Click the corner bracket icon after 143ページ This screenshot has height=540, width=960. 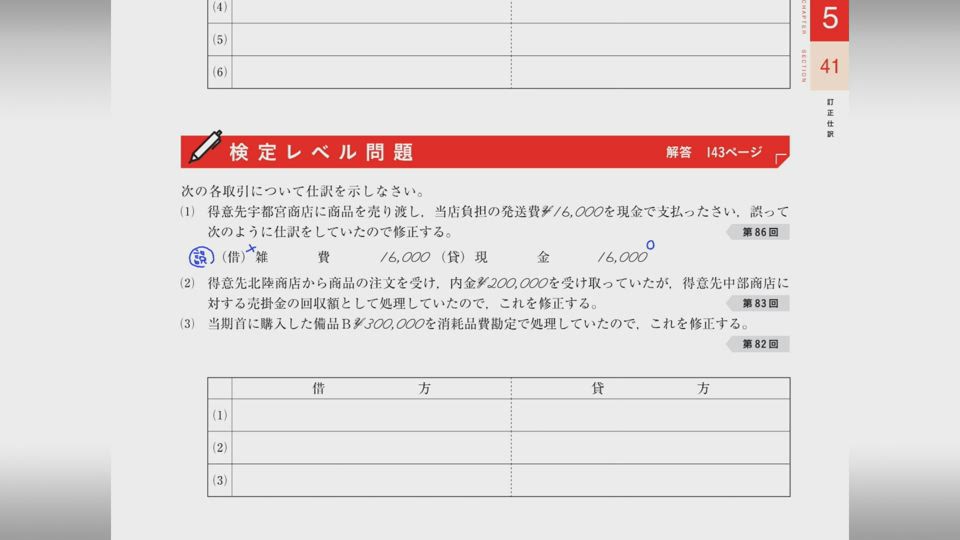780,156
